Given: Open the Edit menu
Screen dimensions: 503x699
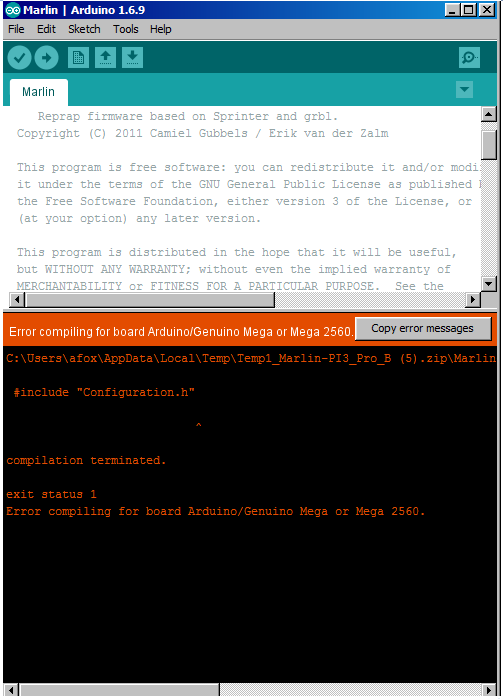Looking at the screenshot, I should coord(46,29).
